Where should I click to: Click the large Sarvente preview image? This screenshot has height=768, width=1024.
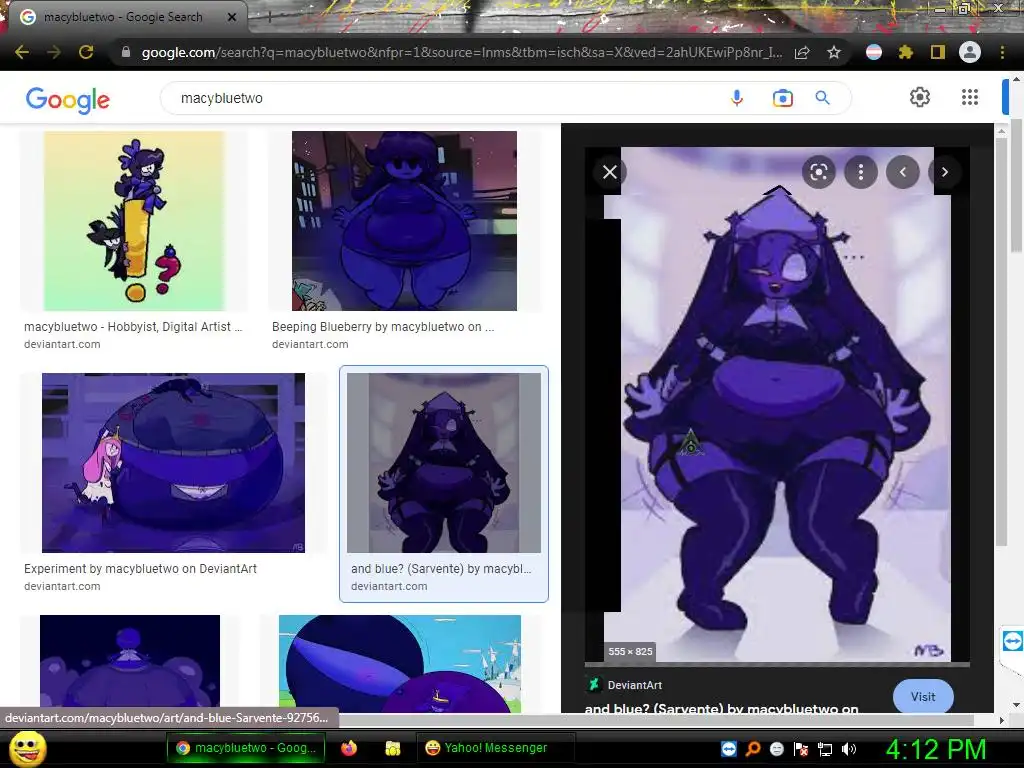point(777,405)
